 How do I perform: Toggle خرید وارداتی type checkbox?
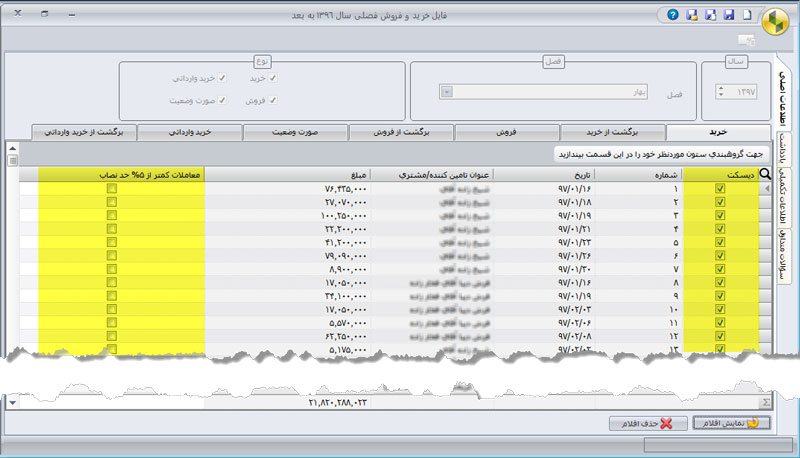(222, 78)
